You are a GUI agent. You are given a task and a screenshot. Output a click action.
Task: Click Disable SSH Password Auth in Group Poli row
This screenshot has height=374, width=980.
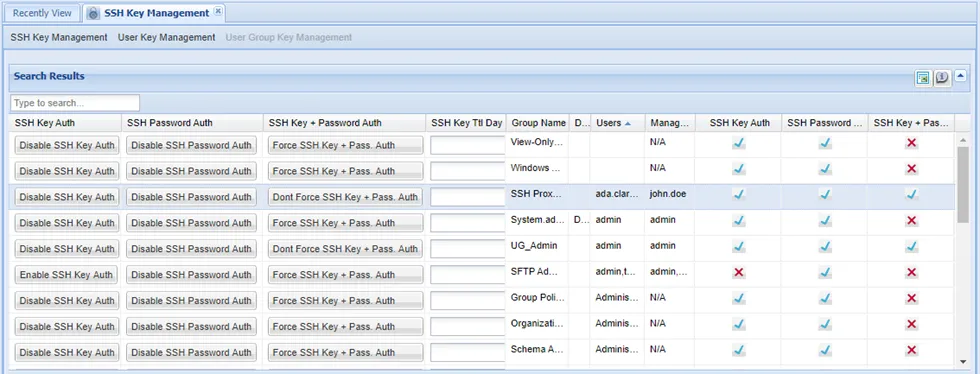click(x=191, y=301)
